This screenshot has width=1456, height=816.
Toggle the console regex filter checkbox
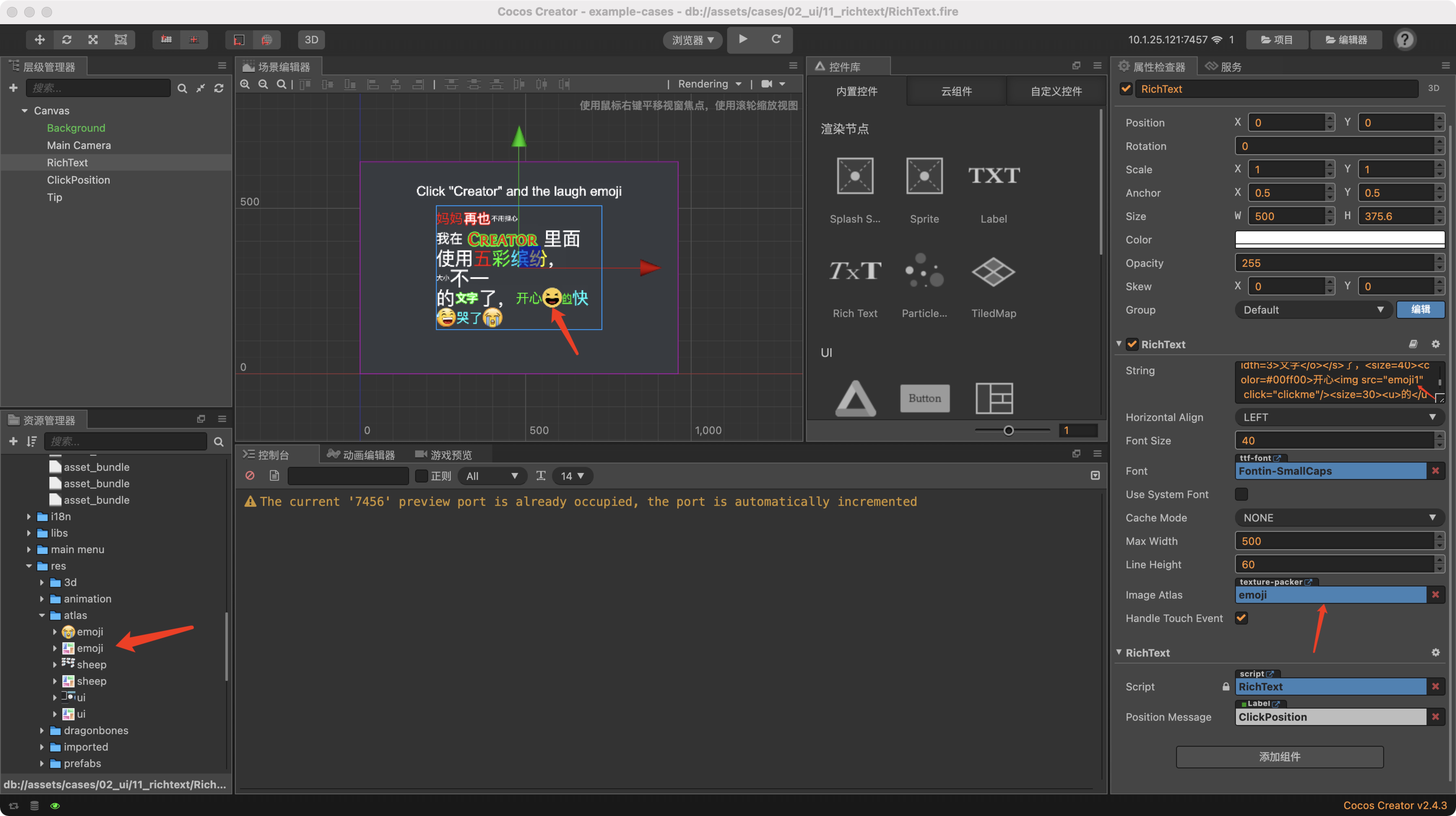coord(421,476)
